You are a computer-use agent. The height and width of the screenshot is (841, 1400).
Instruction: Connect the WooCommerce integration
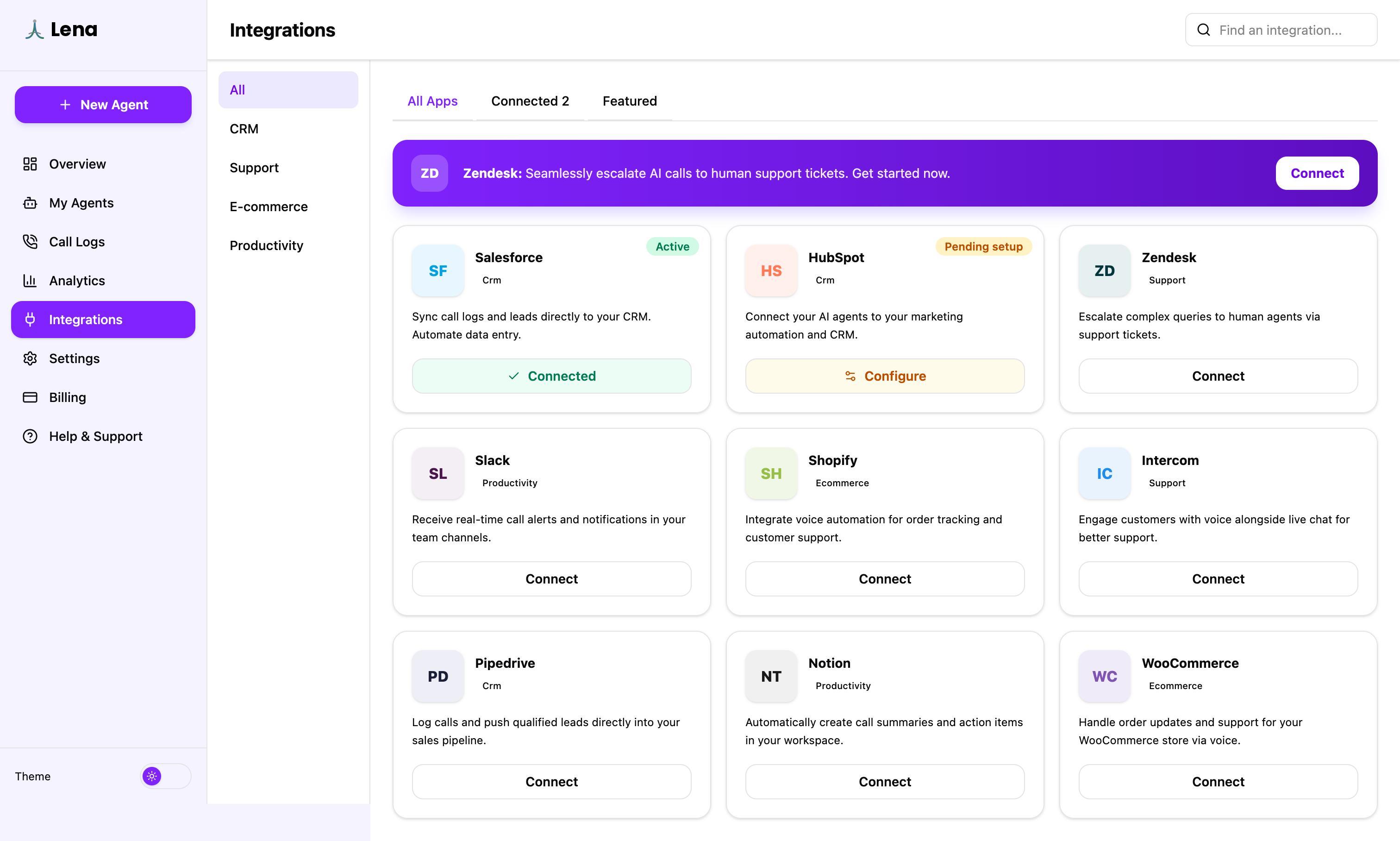(1218, 782)
